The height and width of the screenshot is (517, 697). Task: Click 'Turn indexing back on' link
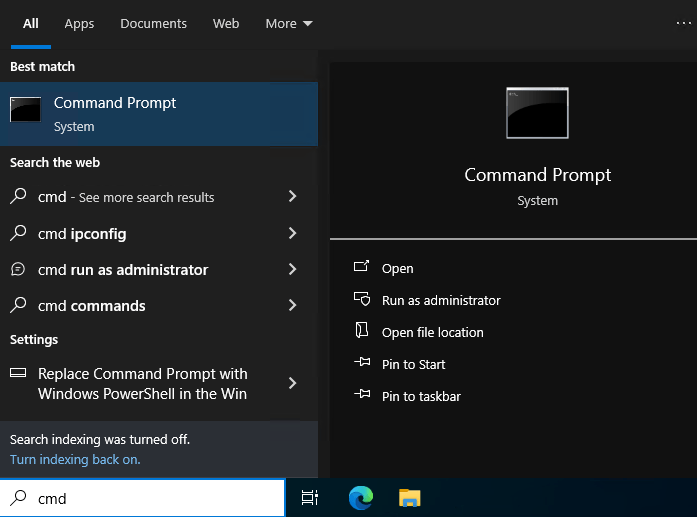pyautogui.click(x=75, y=459)
